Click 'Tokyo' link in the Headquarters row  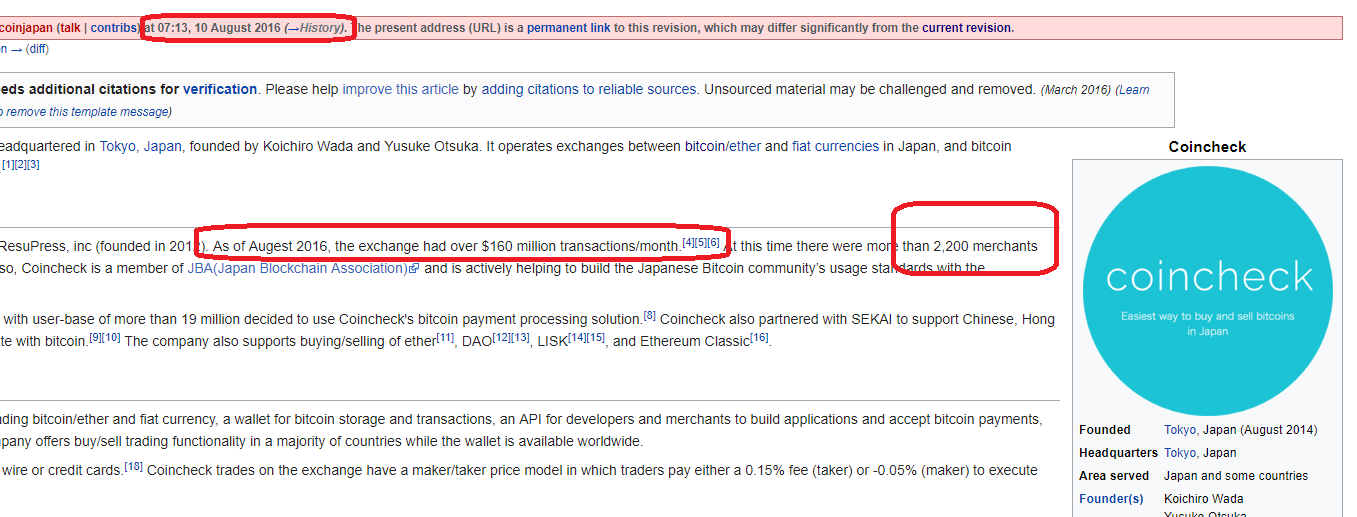[1181, 453]
